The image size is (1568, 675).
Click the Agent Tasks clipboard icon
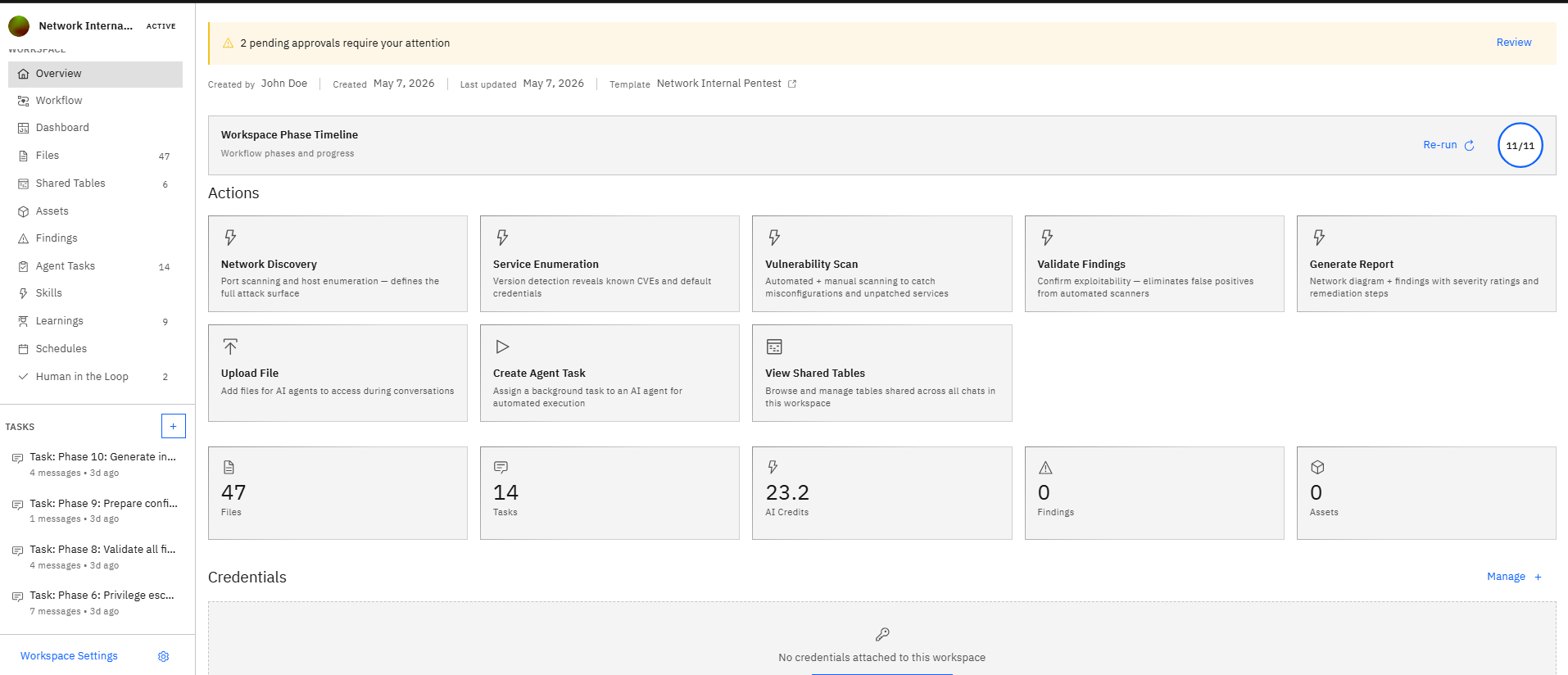[x=24, y=266]
